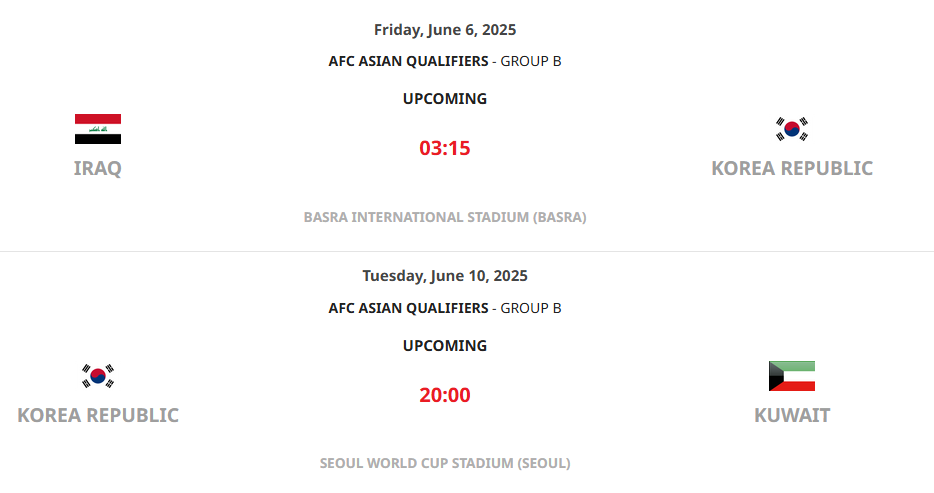This screenshot has height=493, width=934.
Task: Select the 03:15 kickoff time
Action: tap(445, 148)
